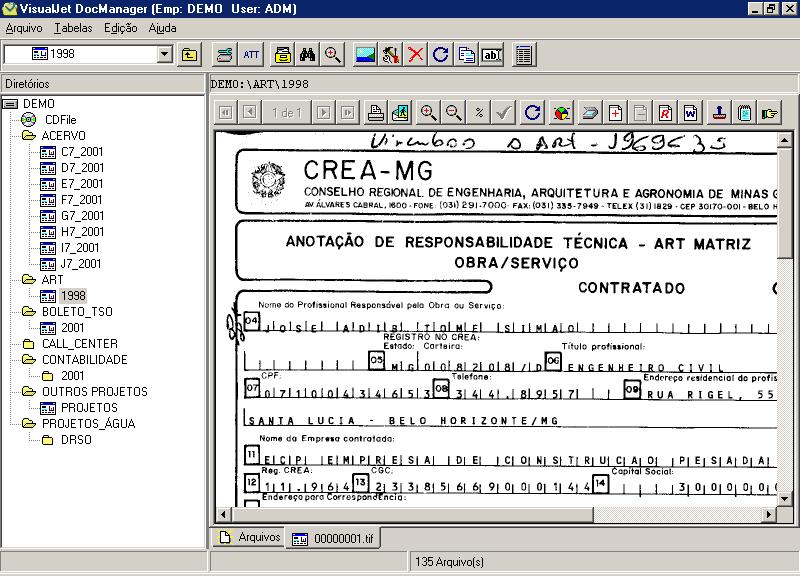Viewport: 800px width, 576px height.
Task: Open search with the binoculars icon
Action: coord(307,55)
